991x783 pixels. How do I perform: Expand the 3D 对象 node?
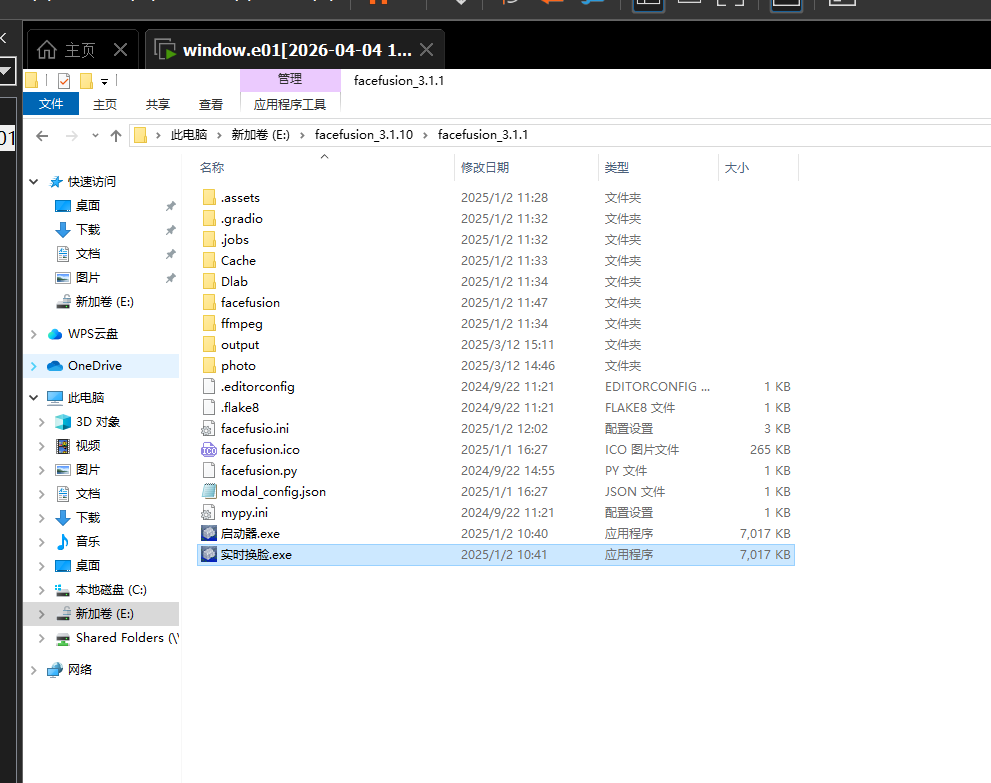point(42,422)
